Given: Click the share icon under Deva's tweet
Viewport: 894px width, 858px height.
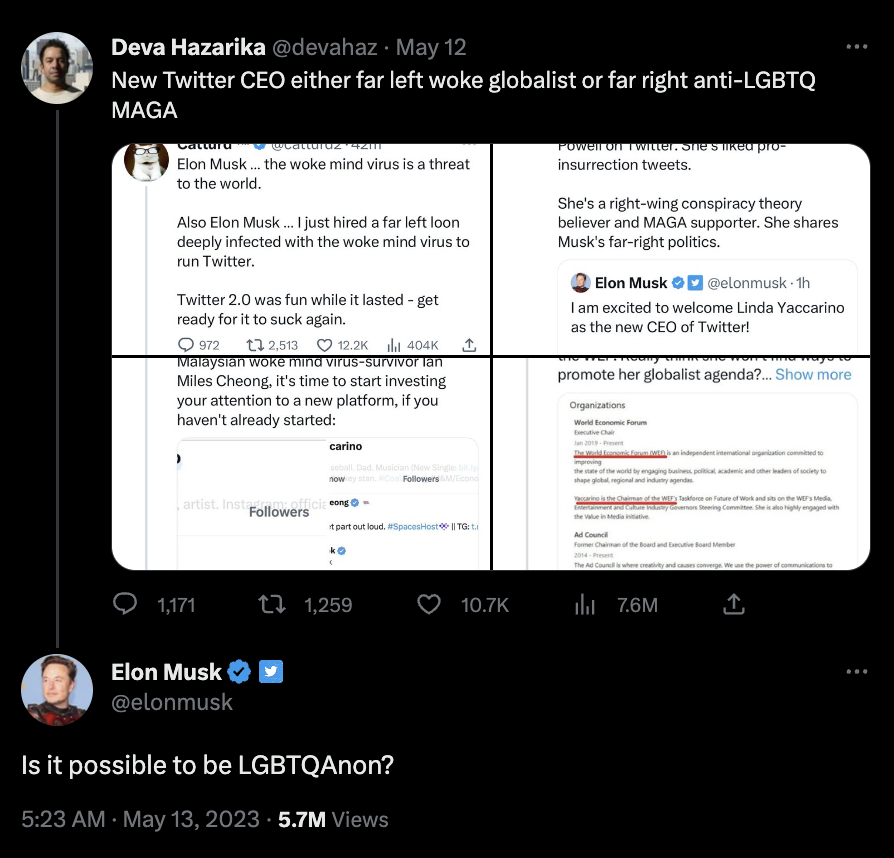Looking at the screenshot, I should pyautogui.click(x=733, y=604).
